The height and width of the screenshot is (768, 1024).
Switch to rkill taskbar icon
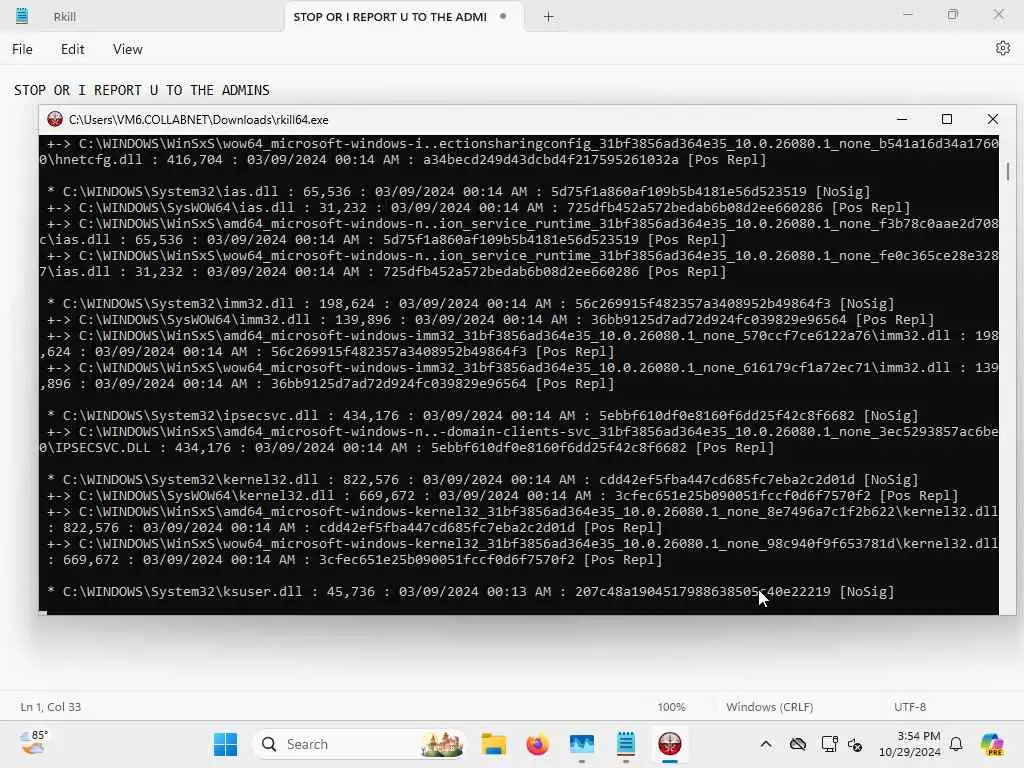click(669, 744)
